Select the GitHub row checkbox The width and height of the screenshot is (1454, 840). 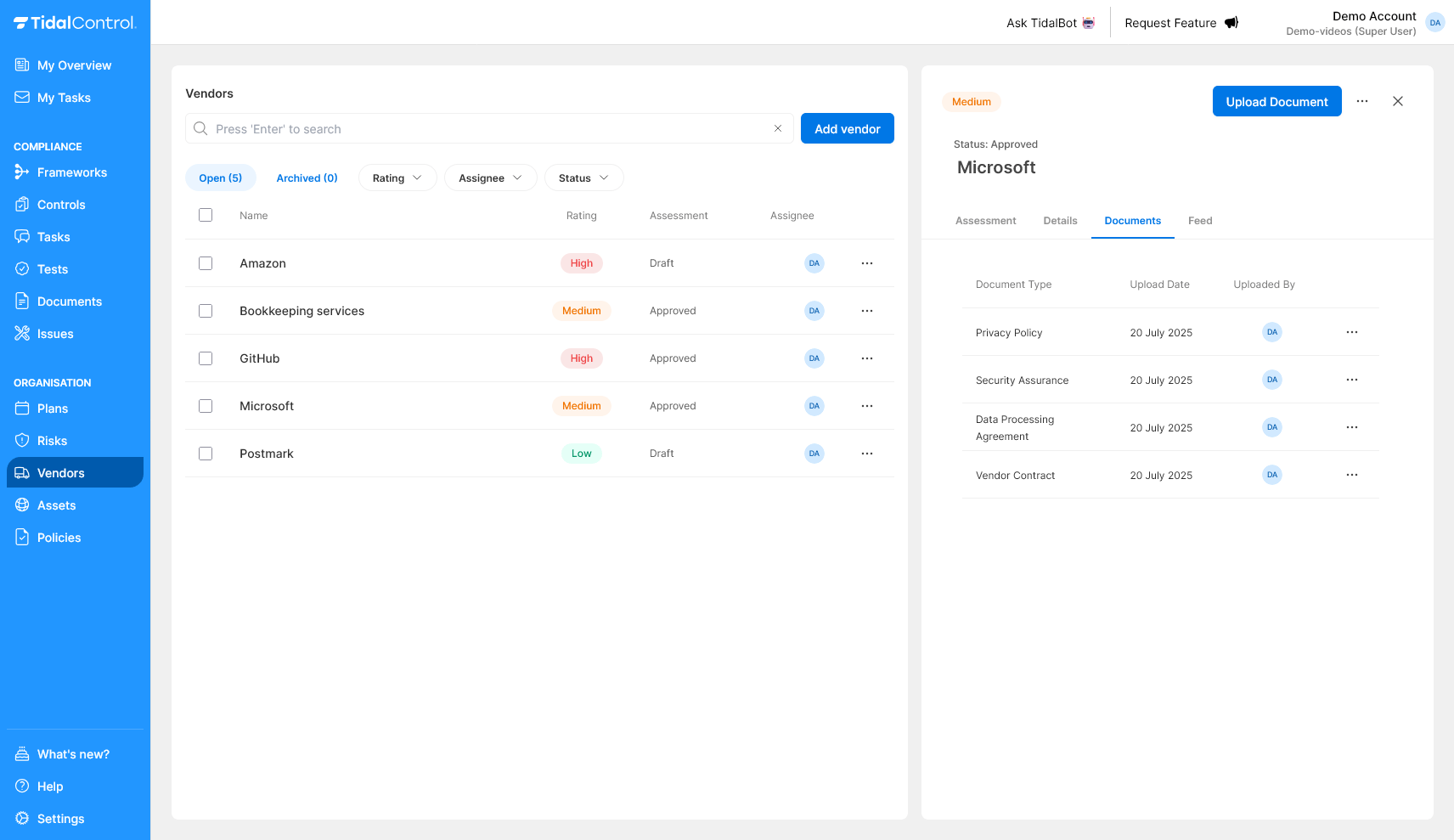tap(206, 358)
